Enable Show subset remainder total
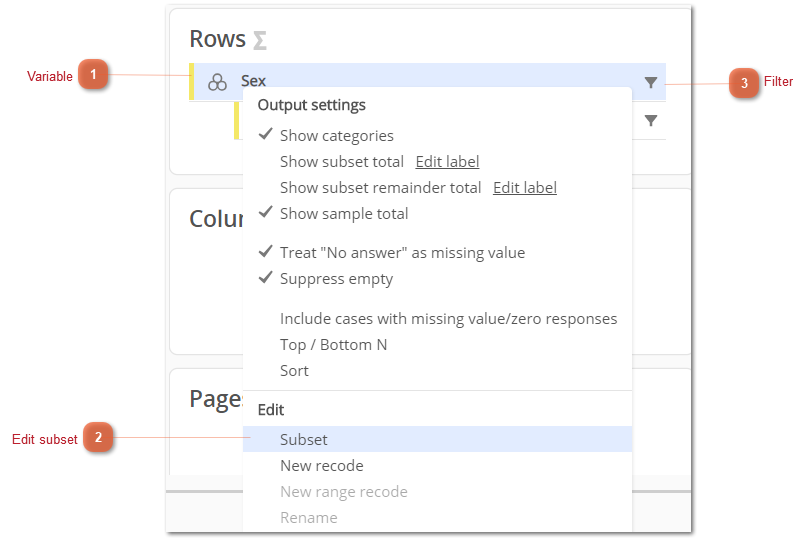Screen dimensions: 809x541 380,188
